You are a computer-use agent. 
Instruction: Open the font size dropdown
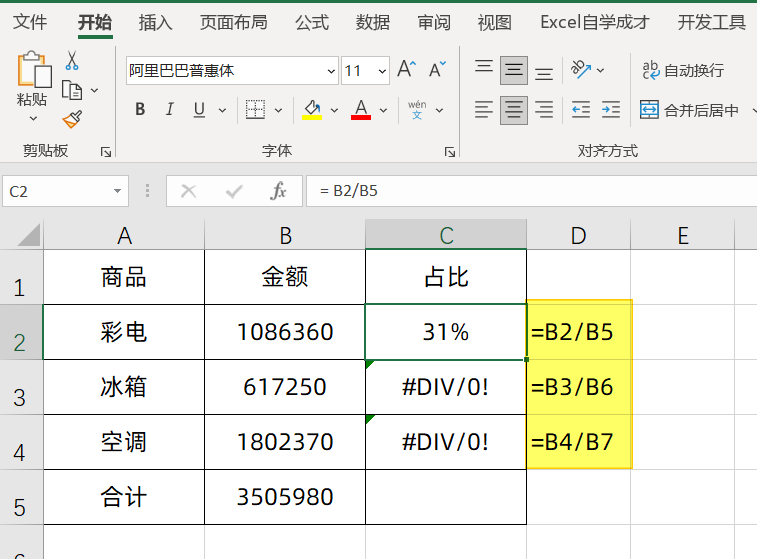coord(382,71)
